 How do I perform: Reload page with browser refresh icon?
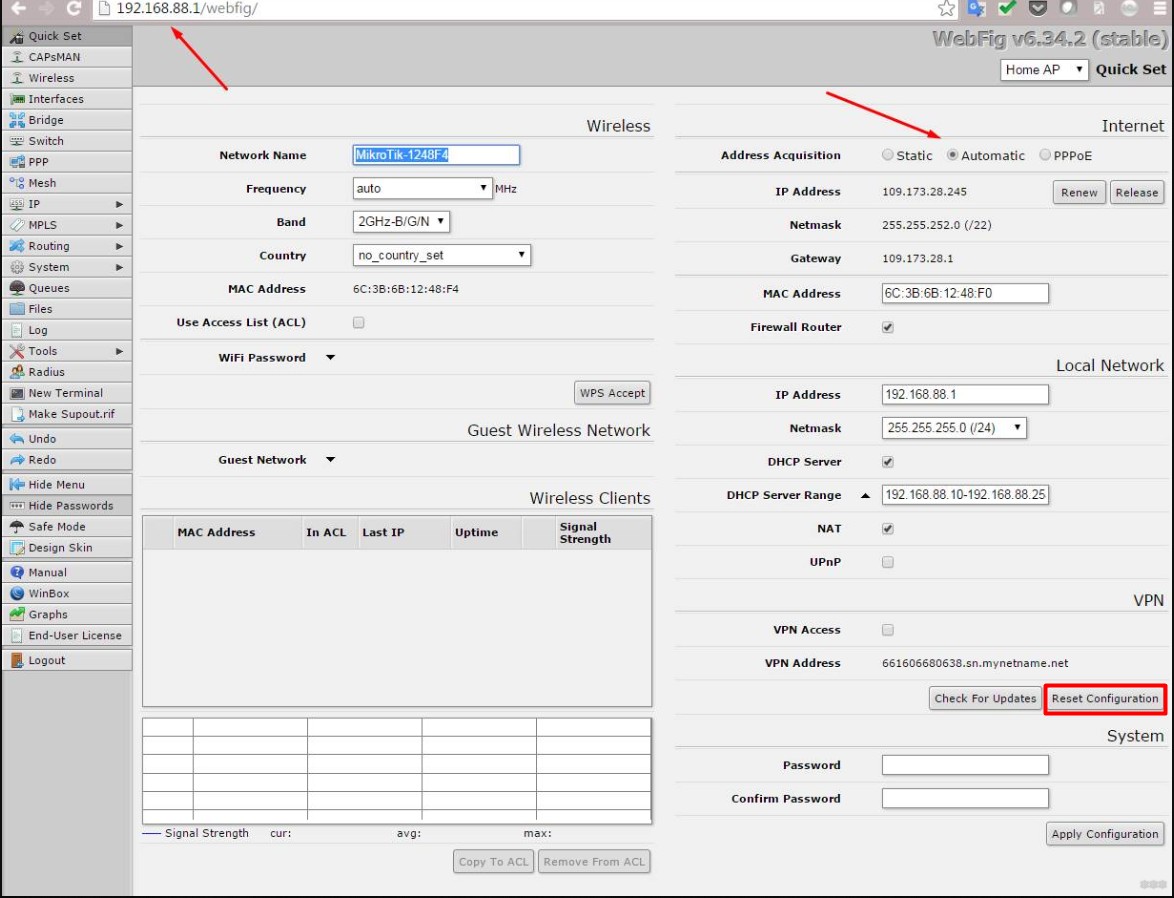point(73,8)
